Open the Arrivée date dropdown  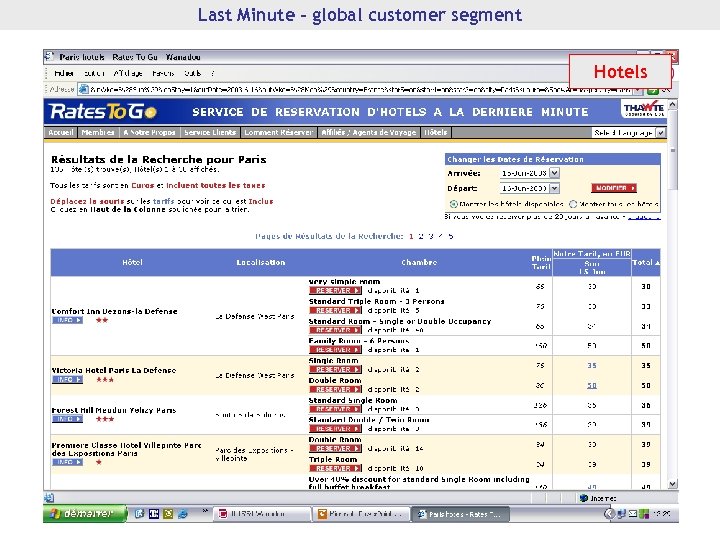pyautogui.click(x=555, y=173)
